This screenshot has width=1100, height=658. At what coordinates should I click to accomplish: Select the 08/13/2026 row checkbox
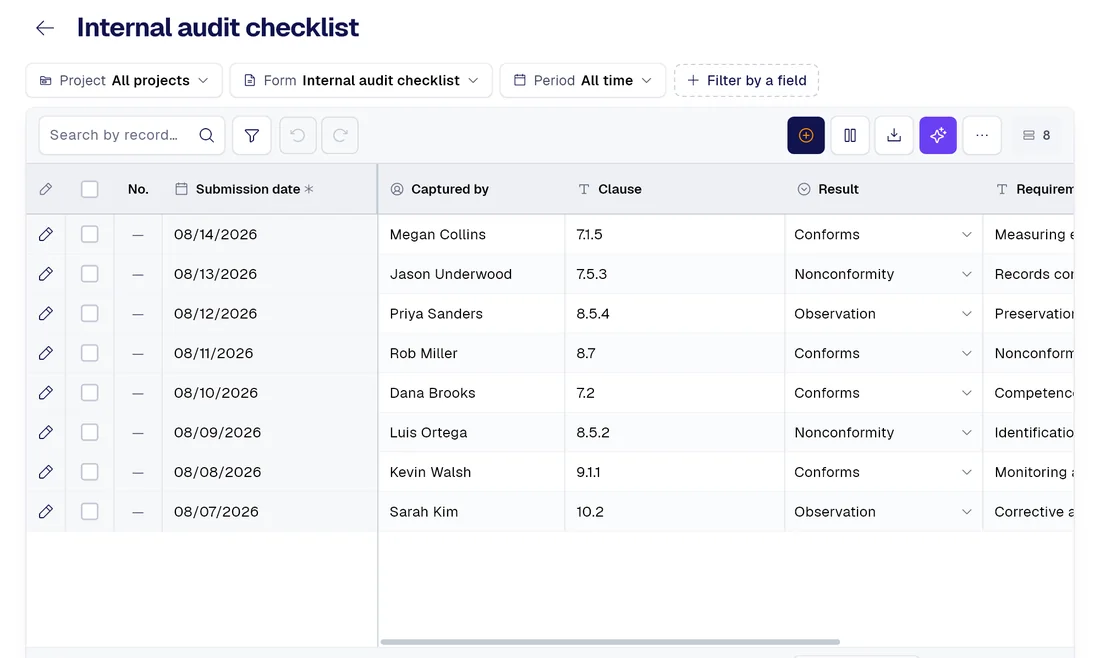pos(90,274)
